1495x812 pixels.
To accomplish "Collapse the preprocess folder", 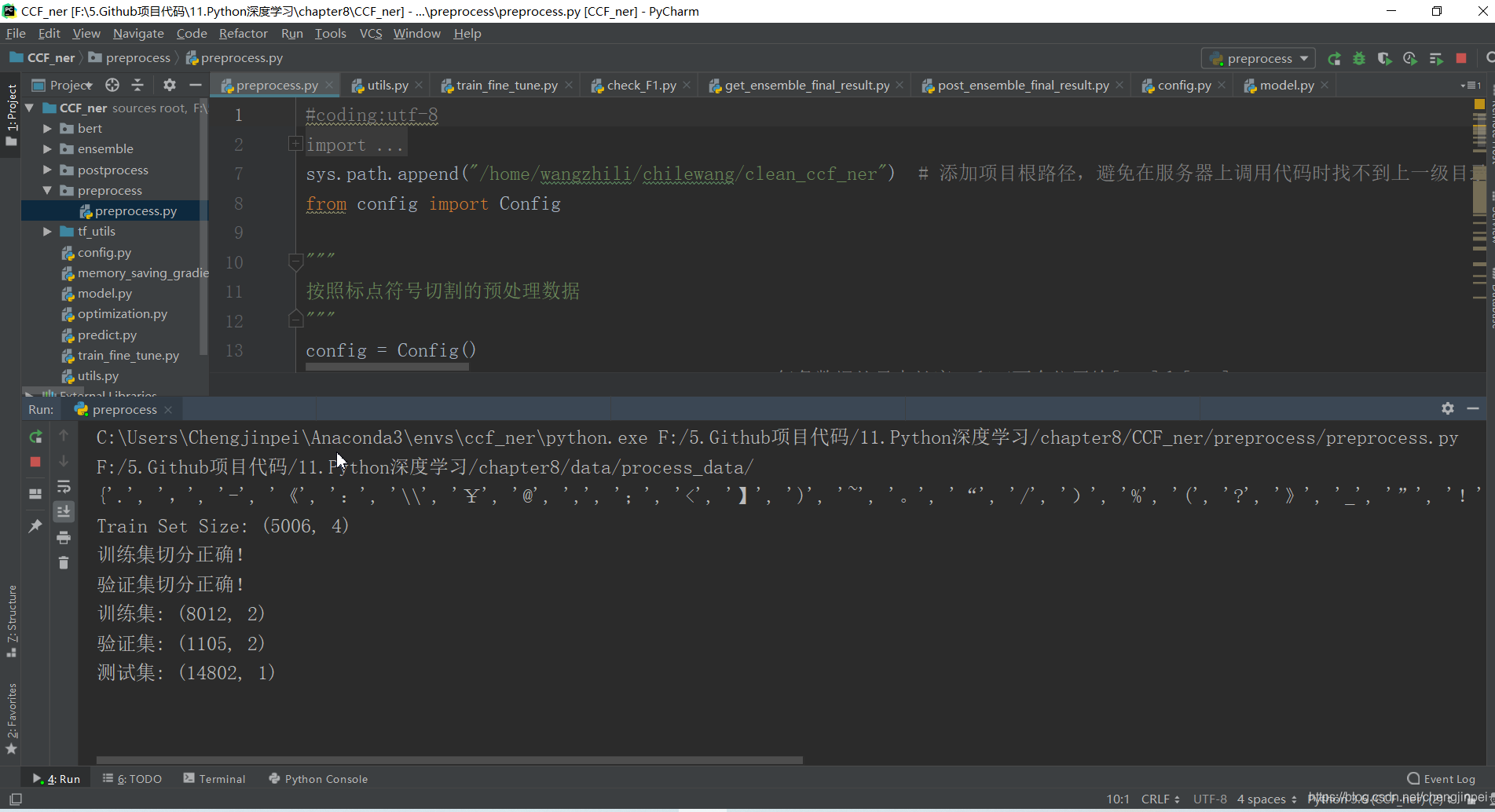I will [47, 191].
